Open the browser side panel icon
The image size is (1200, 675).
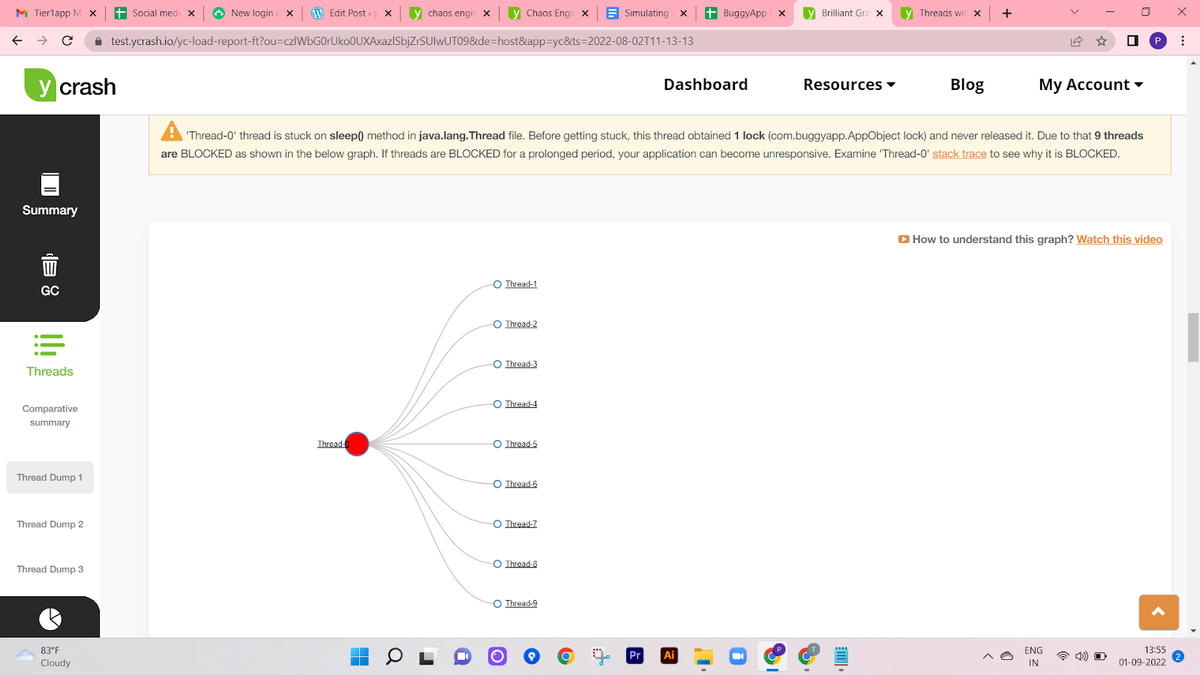1134,42
